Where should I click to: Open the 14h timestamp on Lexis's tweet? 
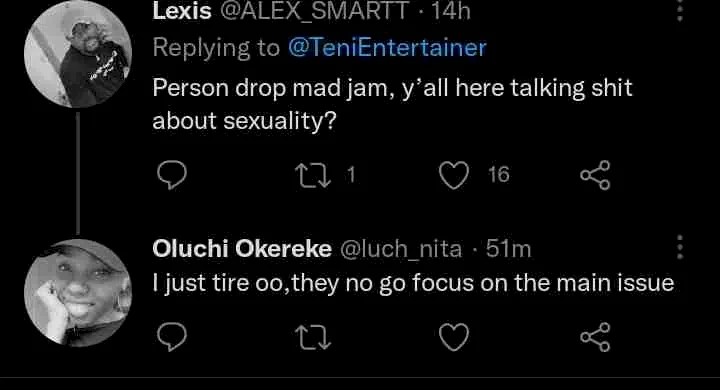451,11
